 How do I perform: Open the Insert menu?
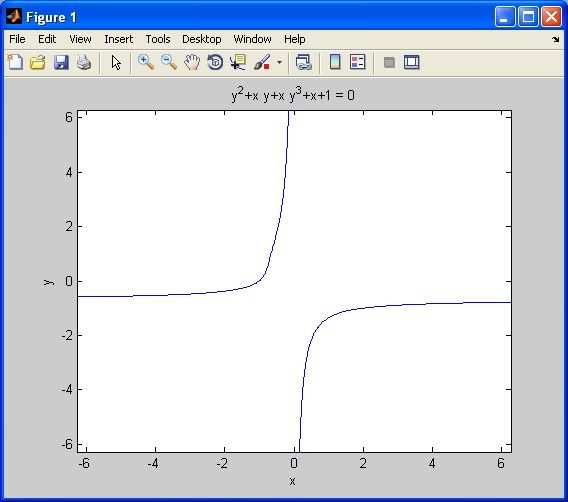click(x=118, y=39)
